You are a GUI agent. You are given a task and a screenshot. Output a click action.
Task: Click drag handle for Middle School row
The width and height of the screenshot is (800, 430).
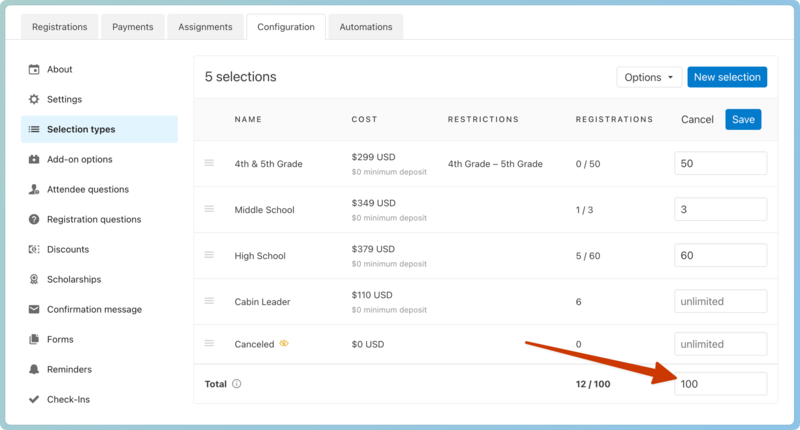209,209
